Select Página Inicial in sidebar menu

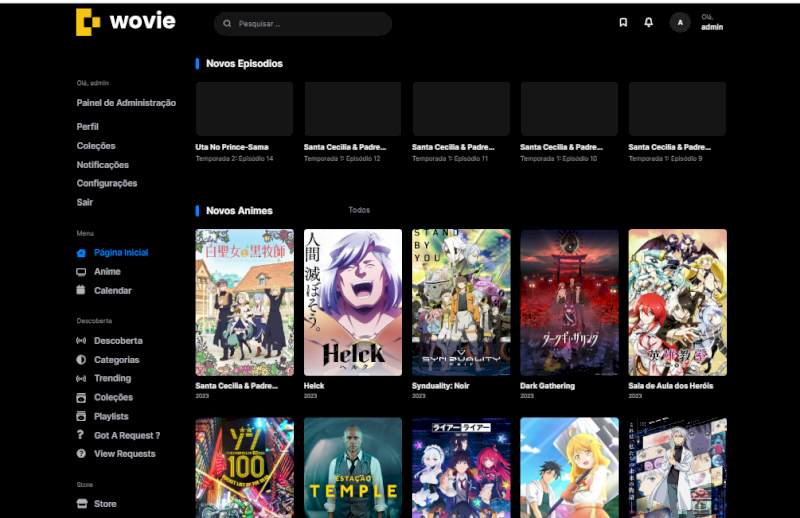click(x=120, y=253)
